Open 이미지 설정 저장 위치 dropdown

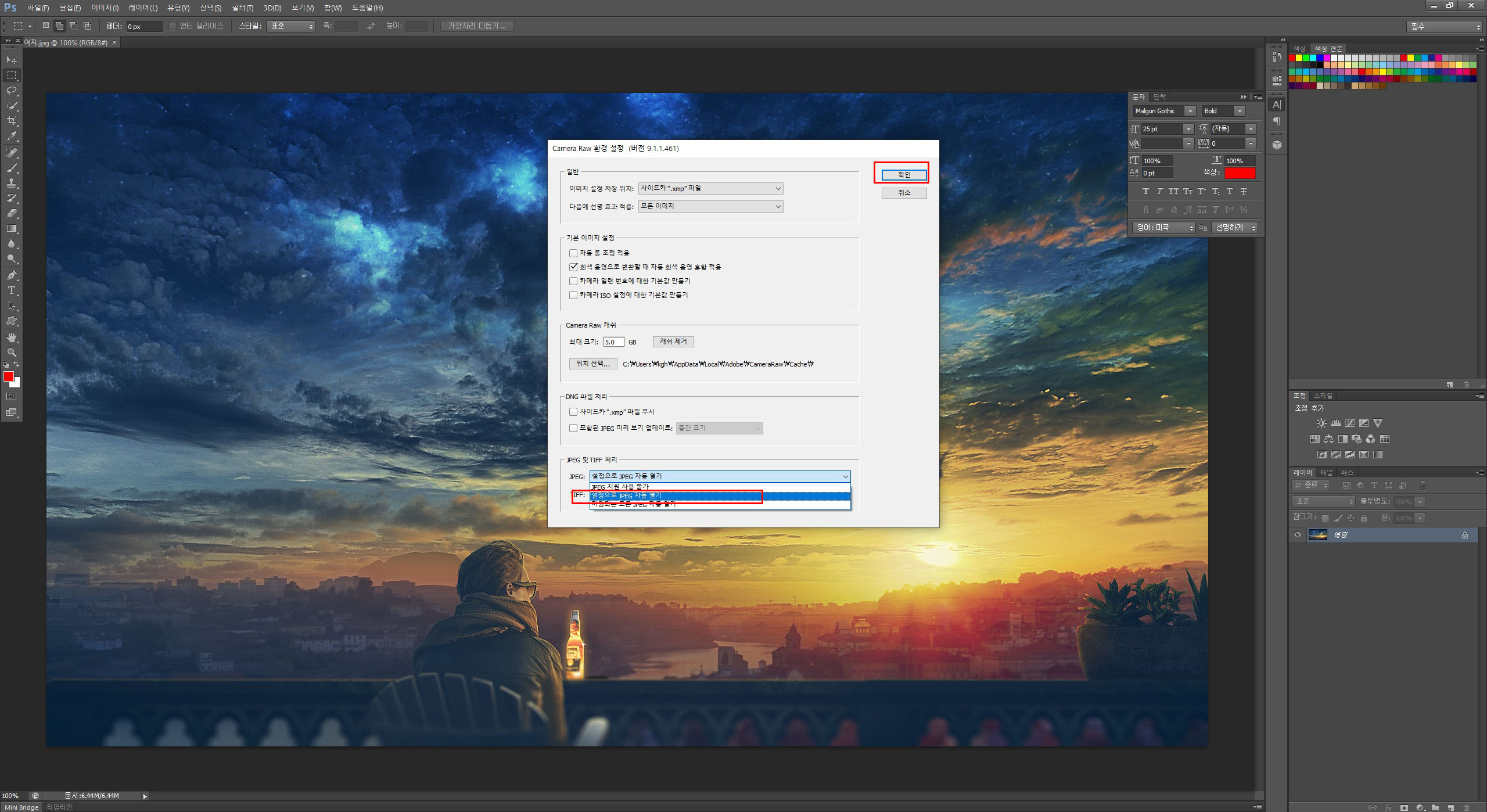710,189
